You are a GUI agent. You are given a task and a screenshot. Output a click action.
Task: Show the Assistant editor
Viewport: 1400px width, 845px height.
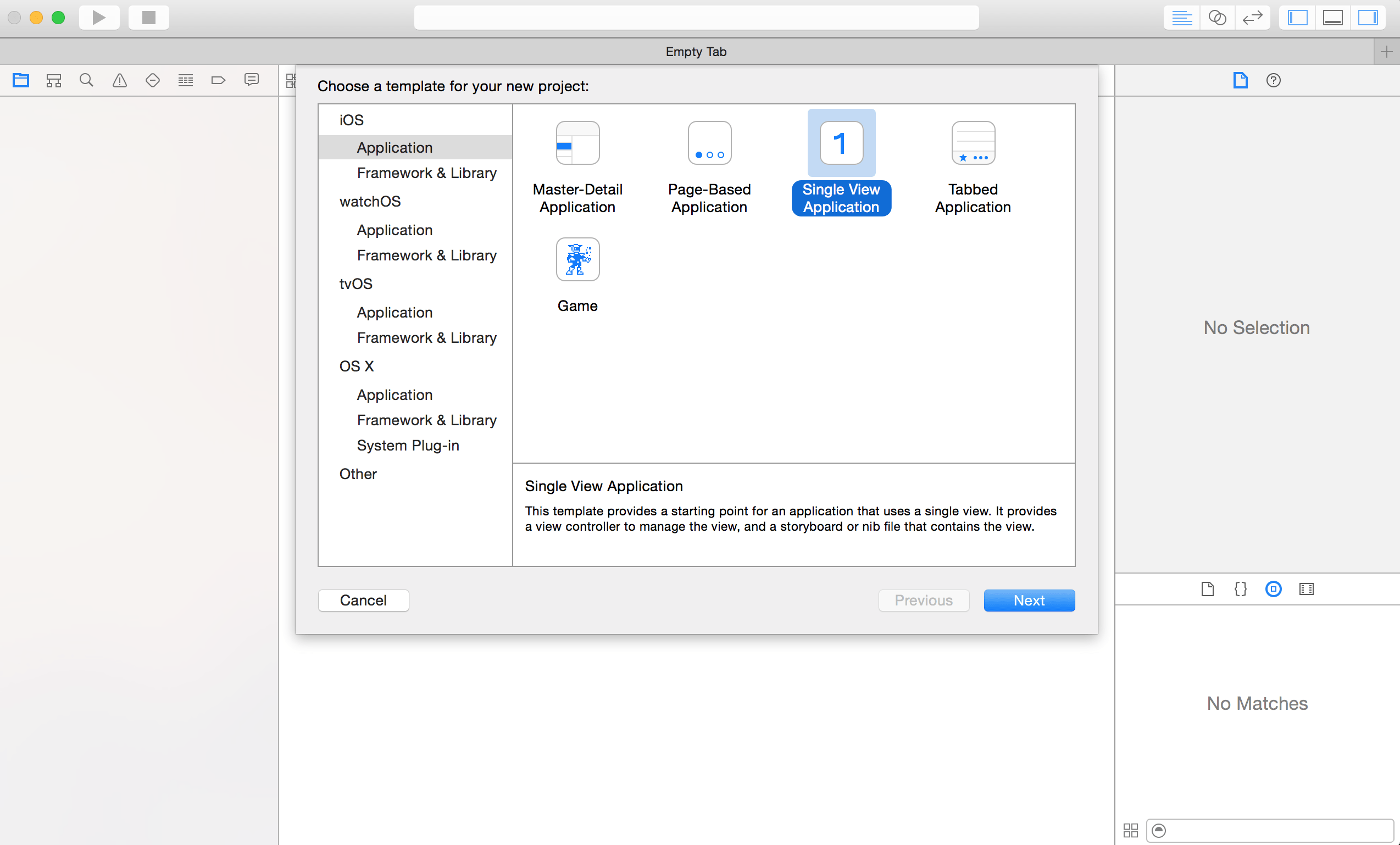(x=1217, y=18)
